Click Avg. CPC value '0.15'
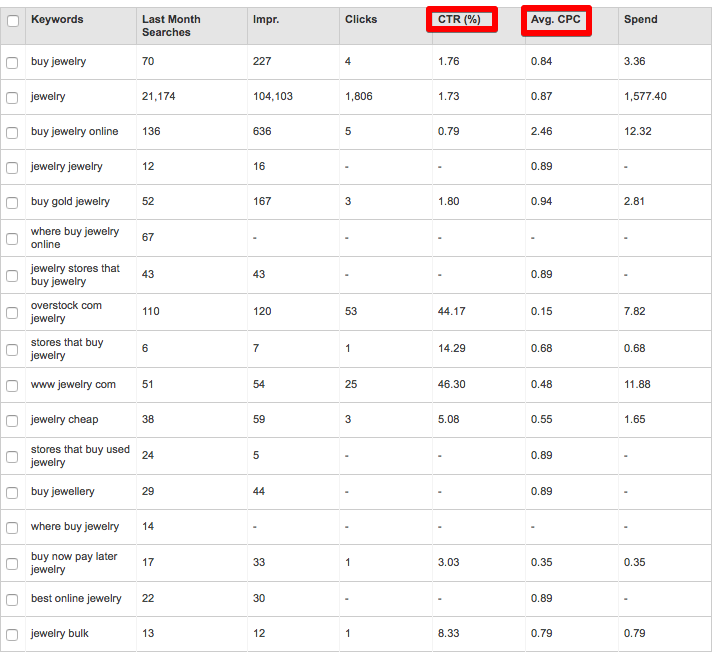Viewport: 712px width, 652px height. click(x=542, y=311)
